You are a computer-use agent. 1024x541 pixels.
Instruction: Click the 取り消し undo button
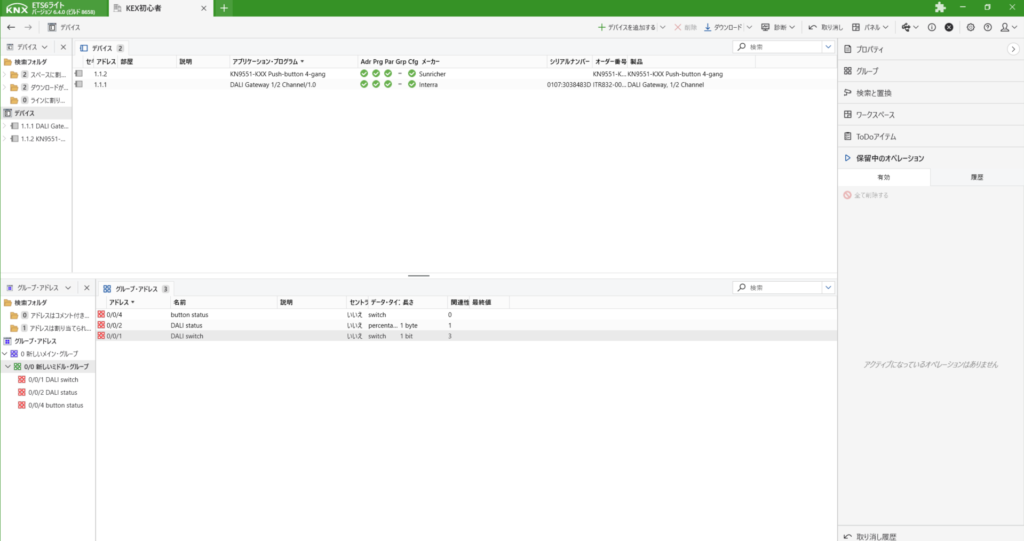pyautogui.click(x=825, y=27)
